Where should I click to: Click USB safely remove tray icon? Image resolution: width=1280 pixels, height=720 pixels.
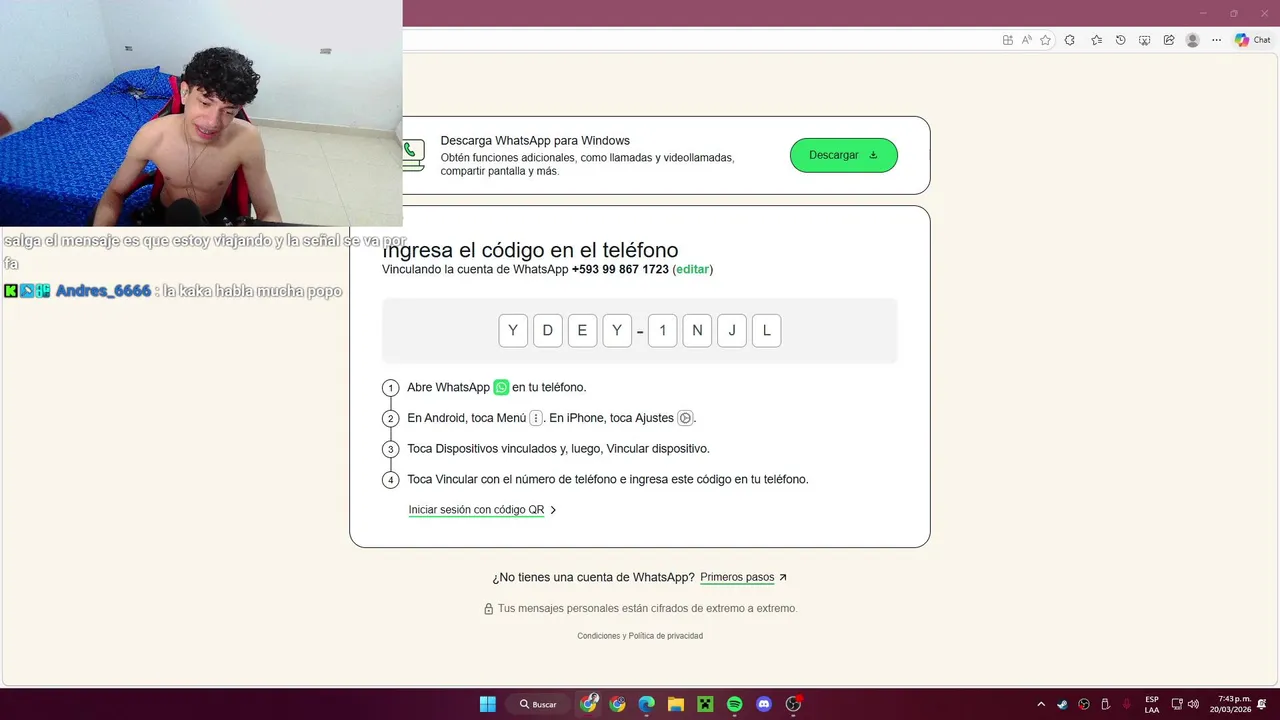(1105, 704)
